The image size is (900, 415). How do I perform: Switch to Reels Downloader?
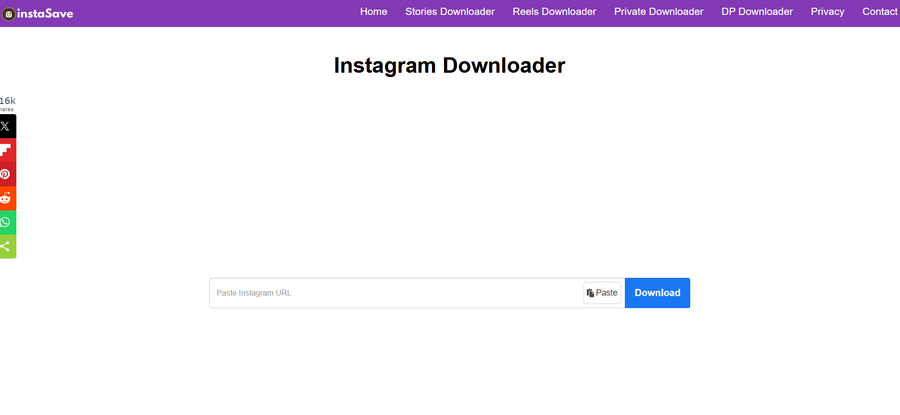pos(554,12)
